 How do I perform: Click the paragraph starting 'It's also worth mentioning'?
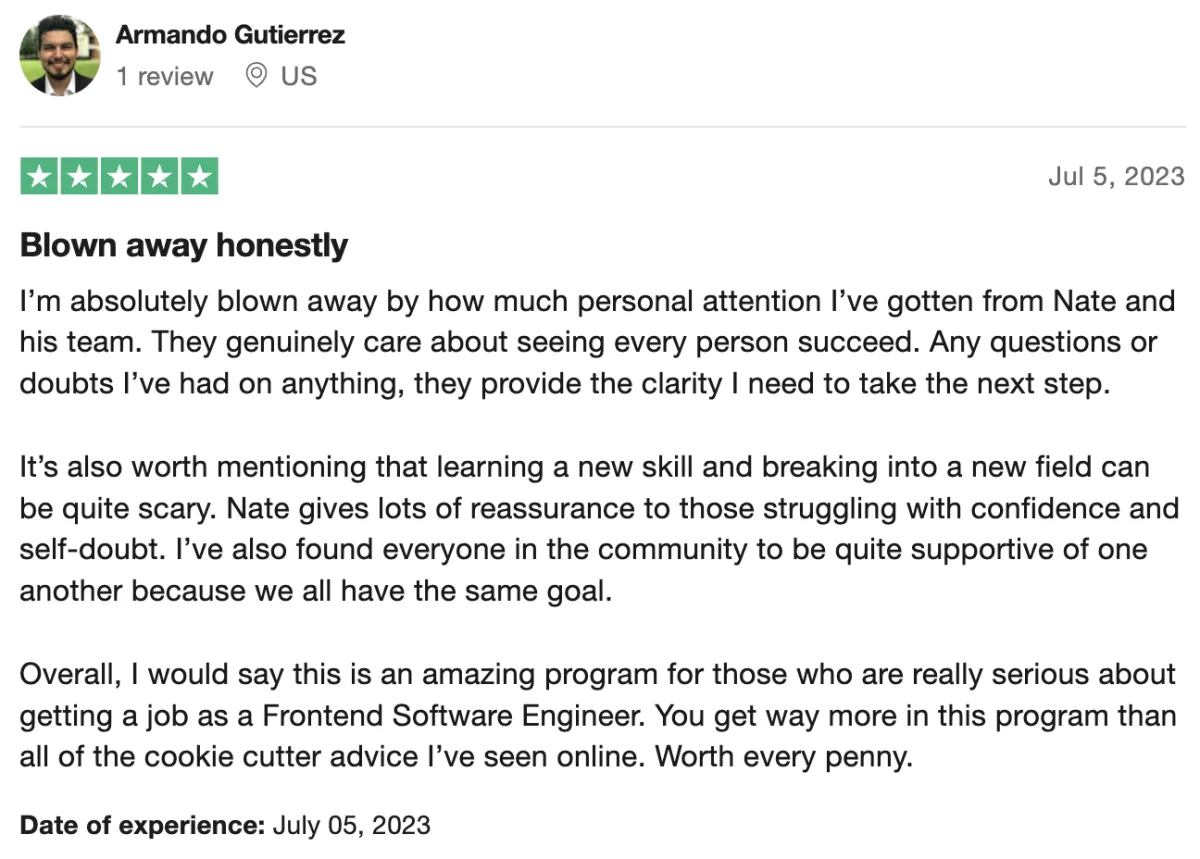point(599,529)
